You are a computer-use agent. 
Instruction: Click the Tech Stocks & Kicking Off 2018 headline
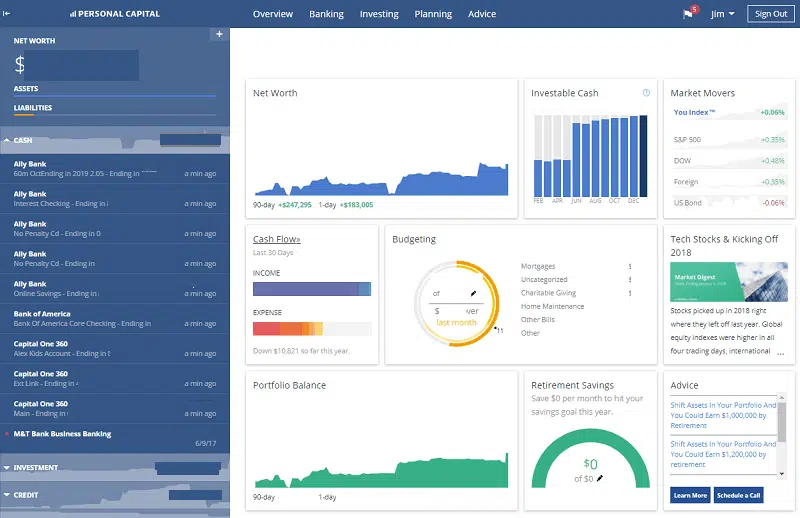coord(724,245)
